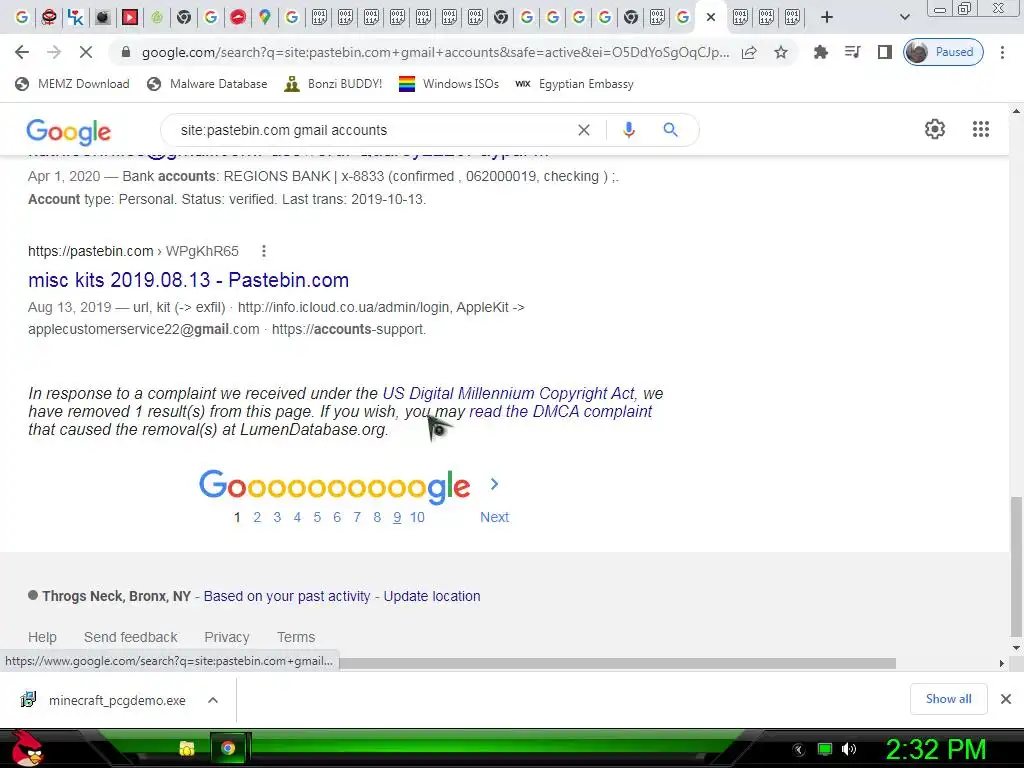The height and width of the screenshot is (768, 1024).
Task: Click the Next results link
Action: coord(494,517)
